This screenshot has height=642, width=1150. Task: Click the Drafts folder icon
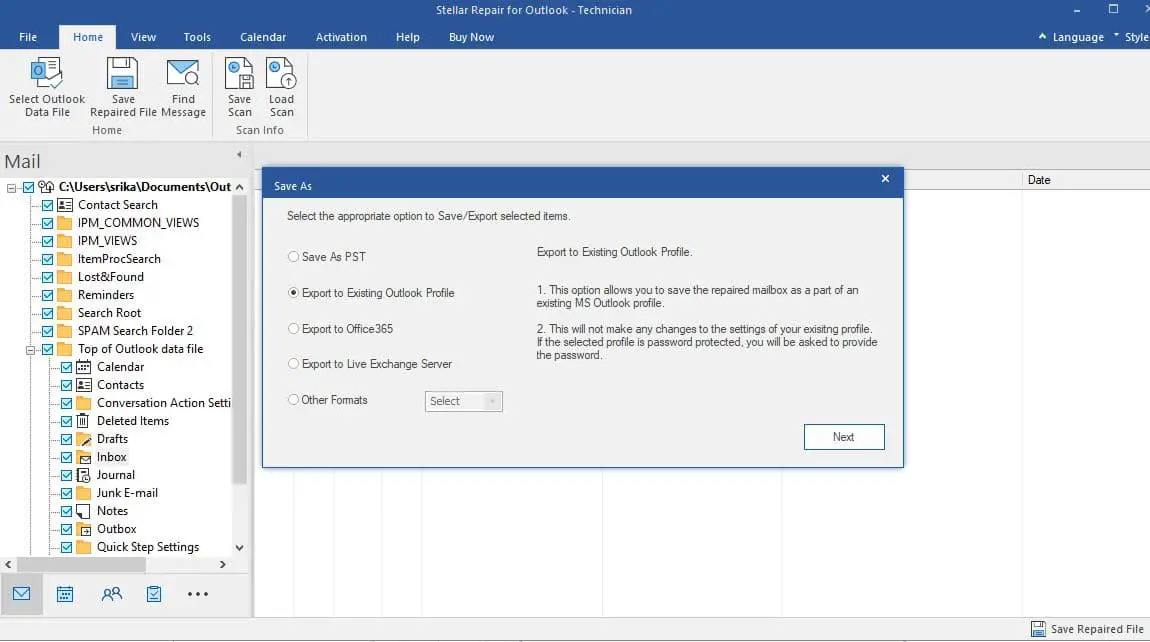(x=84, y=439)
